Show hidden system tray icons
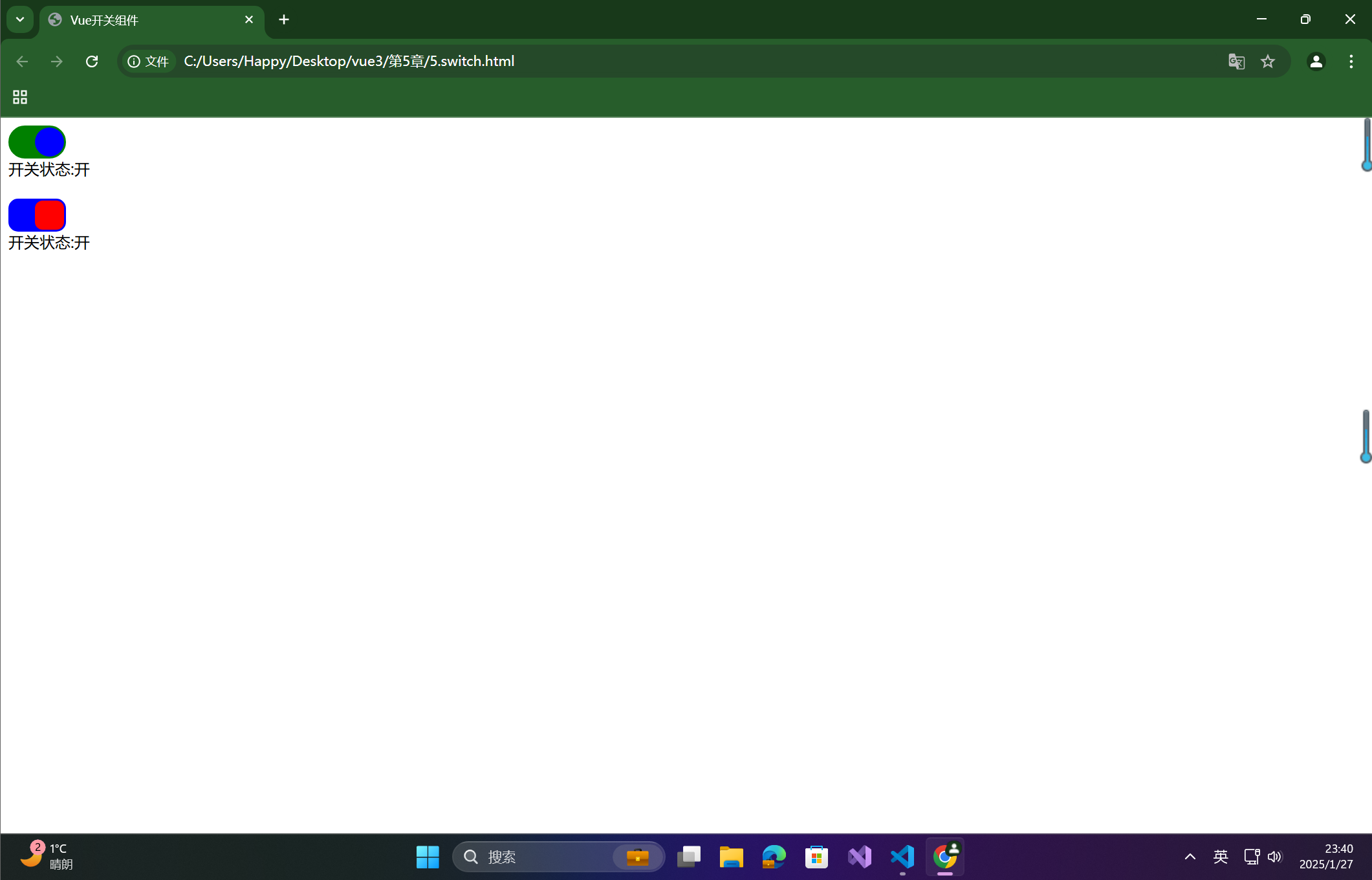1372x880 pixels. pos(1190,857)
